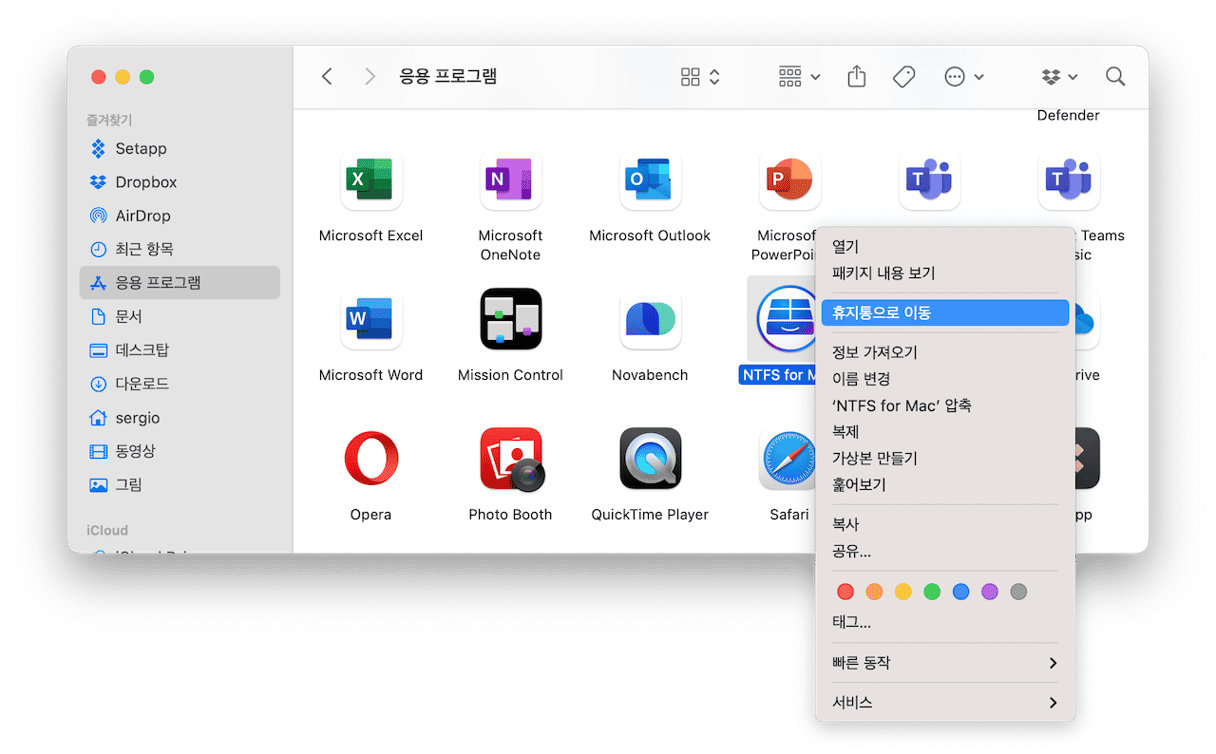Click the 응용 프로그램 window title
Viewport: 1216px width, 754px height.
point(448,76)
